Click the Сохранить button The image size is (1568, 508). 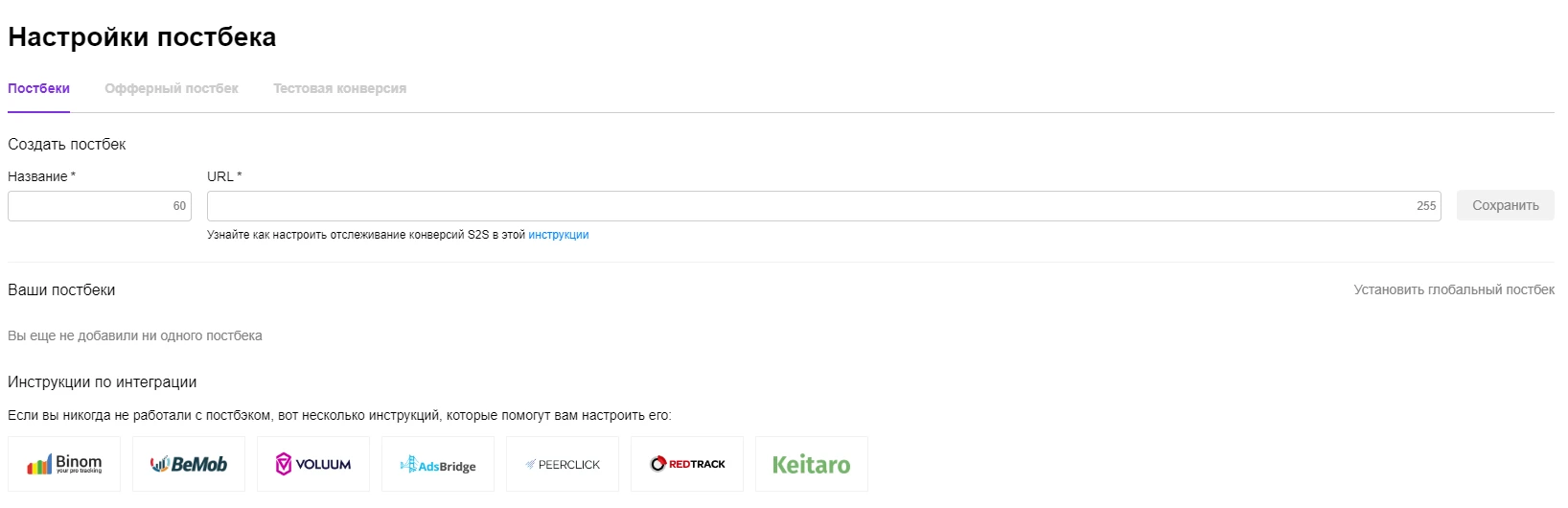pyautogui.click(x=1506, y=205)
